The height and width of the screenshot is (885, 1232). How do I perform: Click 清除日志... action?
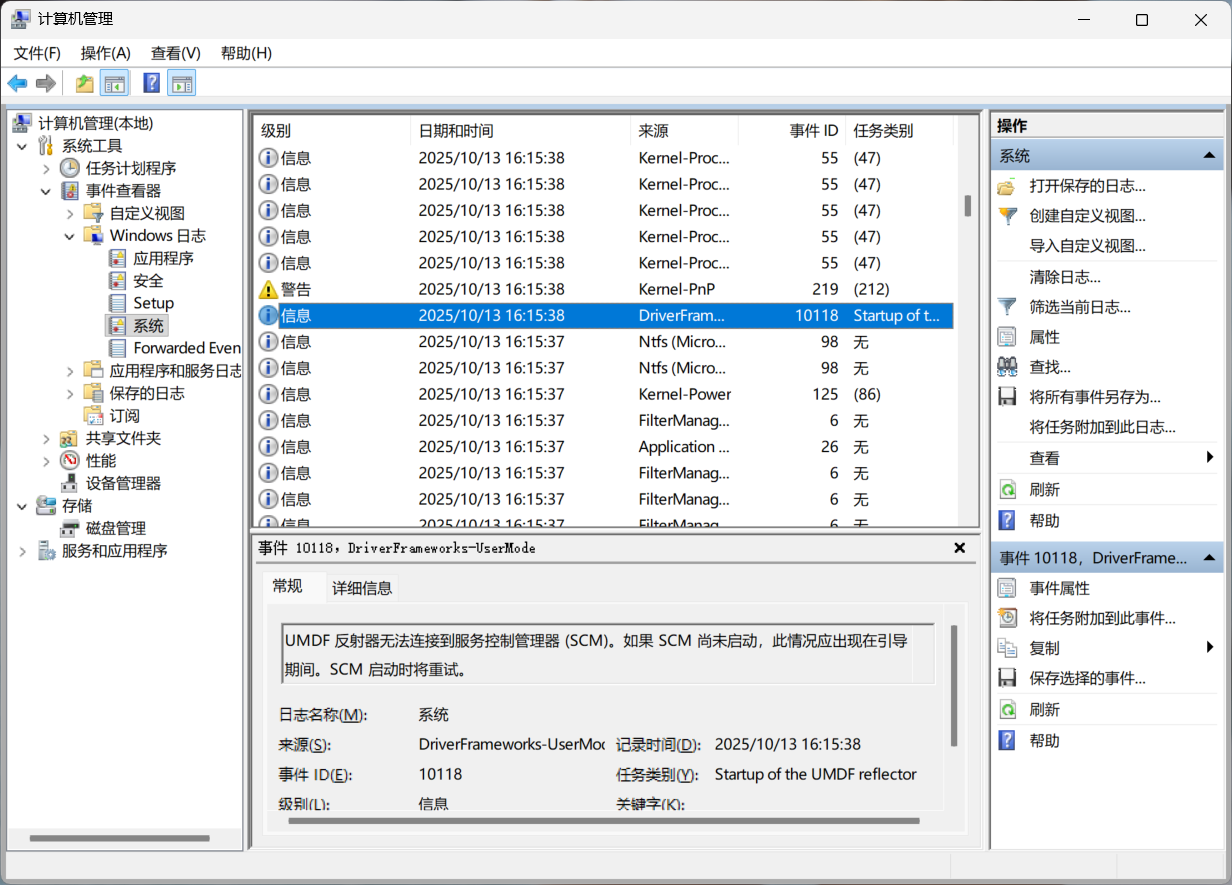coord(1065,277)
